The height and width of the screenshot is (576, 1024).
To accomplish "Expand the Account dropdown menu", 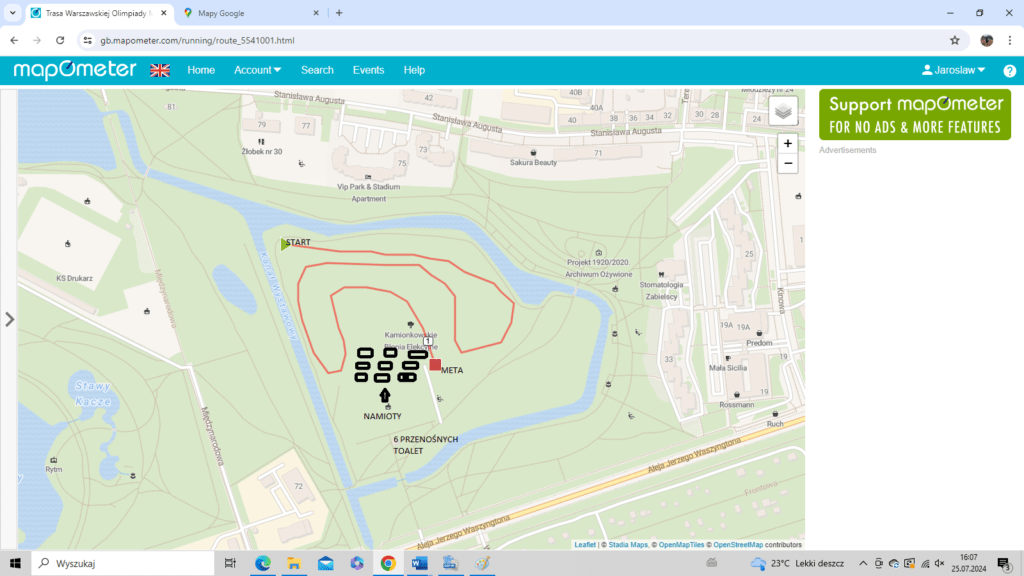I will [x=257, y=70].
